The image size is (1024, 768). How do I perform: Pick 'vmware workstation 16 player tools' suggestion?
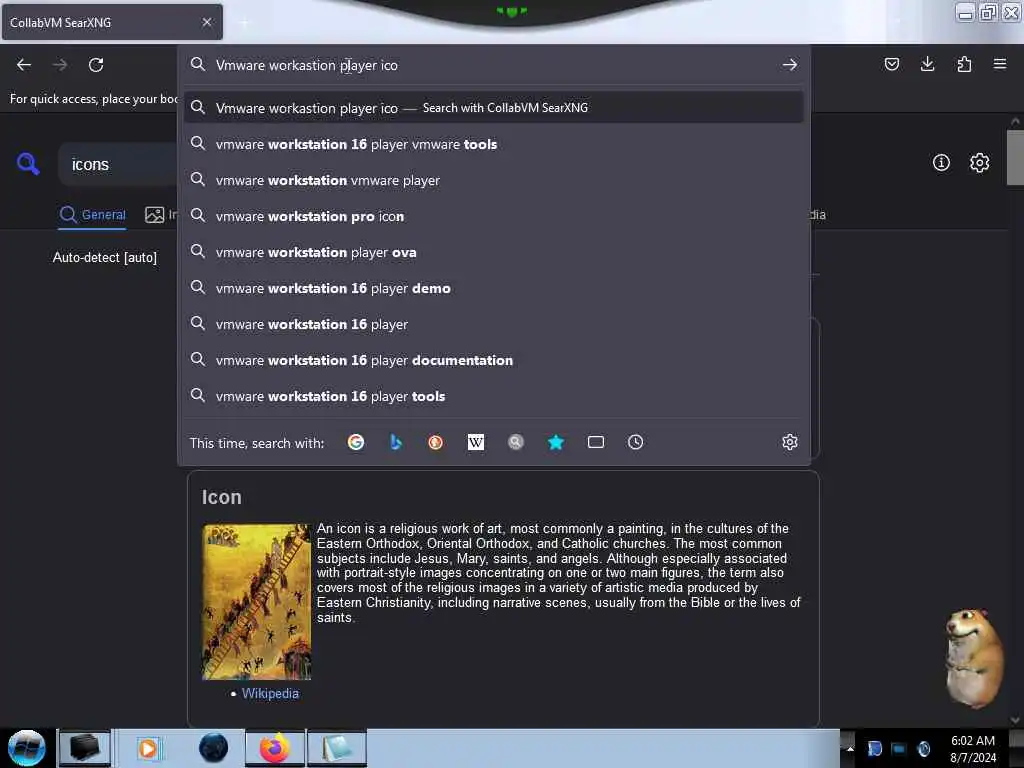(x=493, y=395)
